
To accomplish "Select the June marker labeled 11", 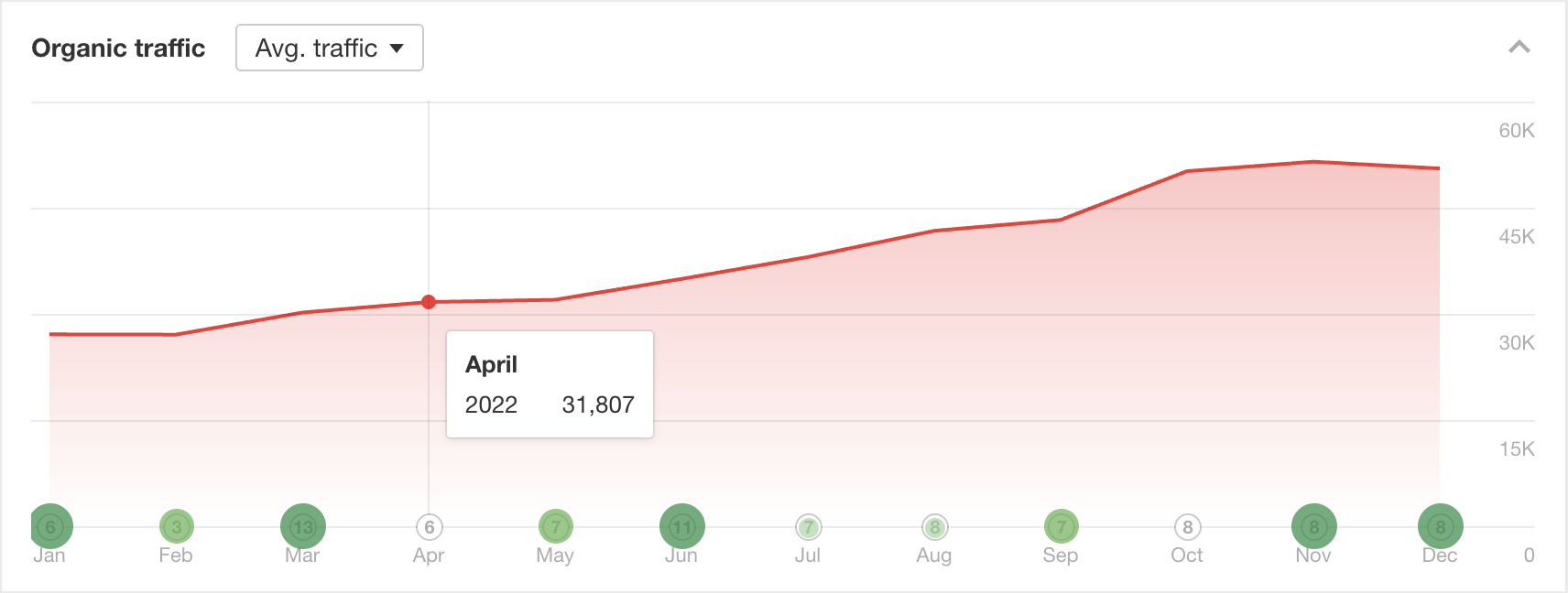I will 681,524.
